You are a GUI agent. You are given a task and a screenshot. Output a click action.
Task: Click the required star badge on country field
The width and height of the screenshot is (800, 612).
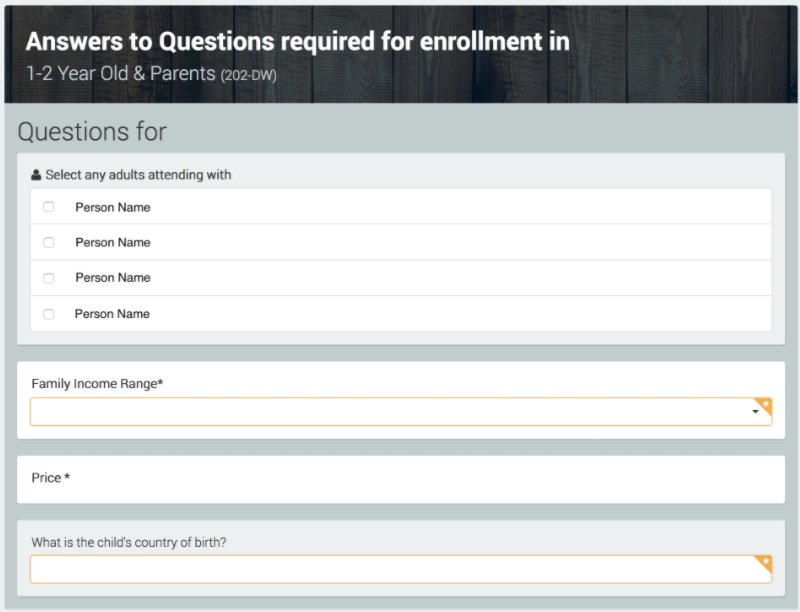764,562
